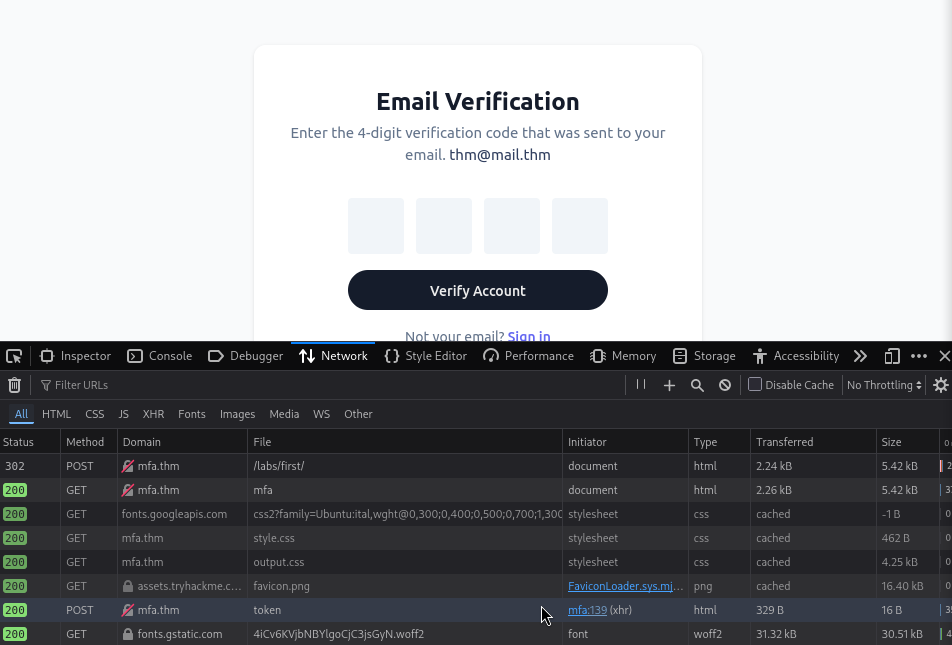Activate the element picker icon

(x=14, y=356)
